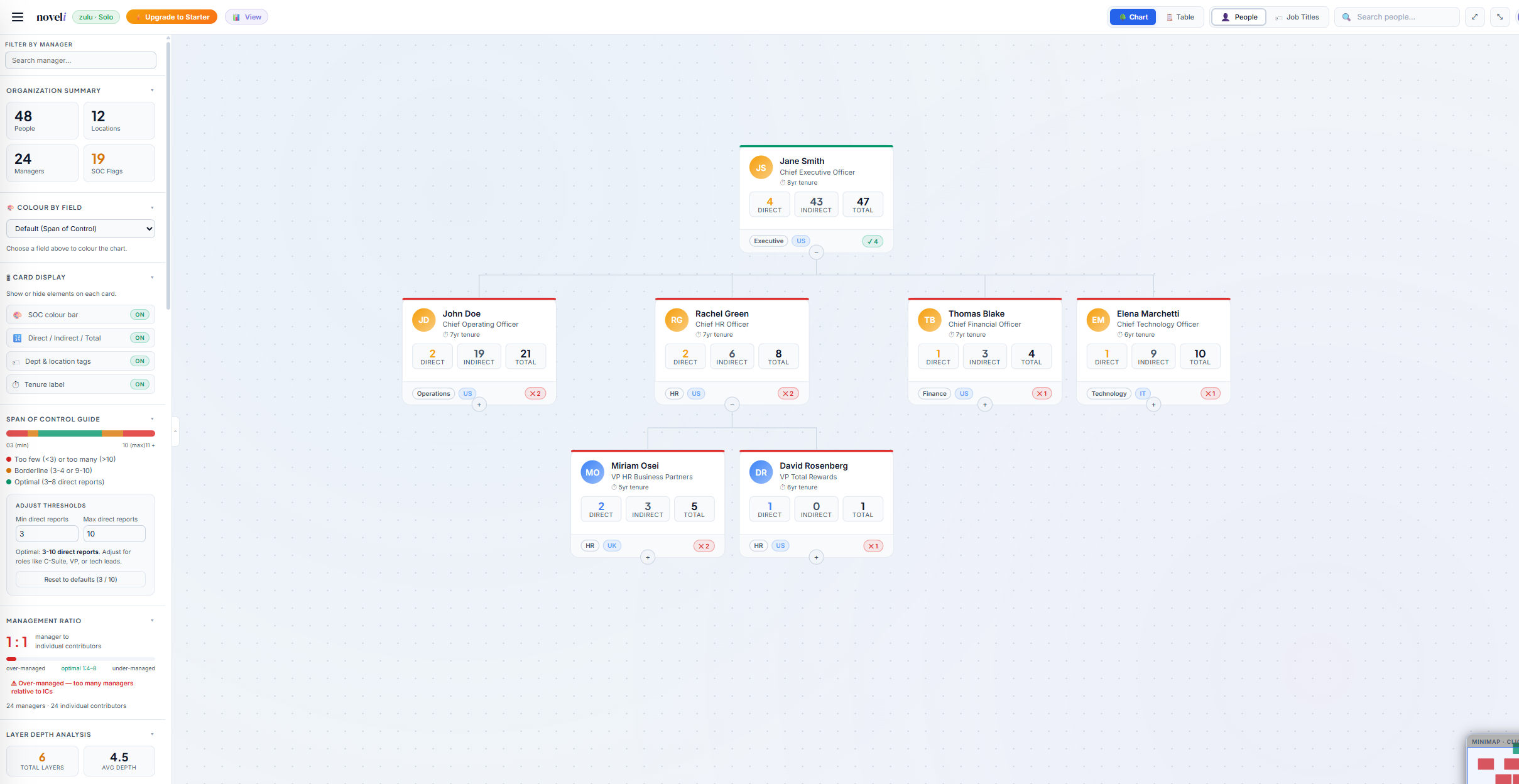Viewport: 1519px width, 784px height.
Task: Click the x2 flag badge on Rachel Green
Action: click(x=788, y=393)
